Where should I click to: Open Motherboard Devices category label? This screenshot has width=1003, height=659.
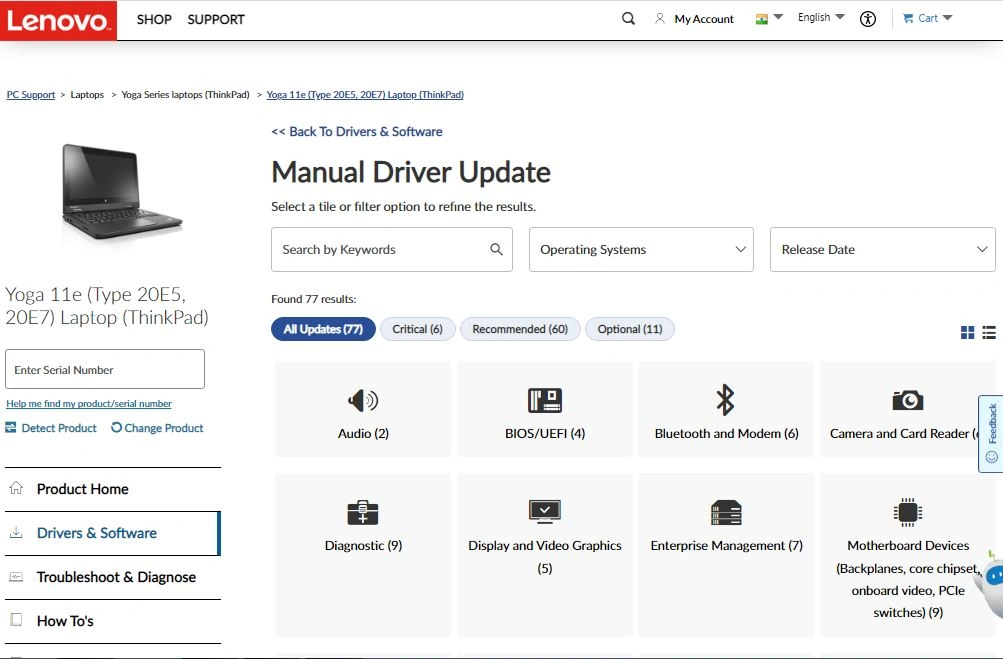click(x=908, y=579)
